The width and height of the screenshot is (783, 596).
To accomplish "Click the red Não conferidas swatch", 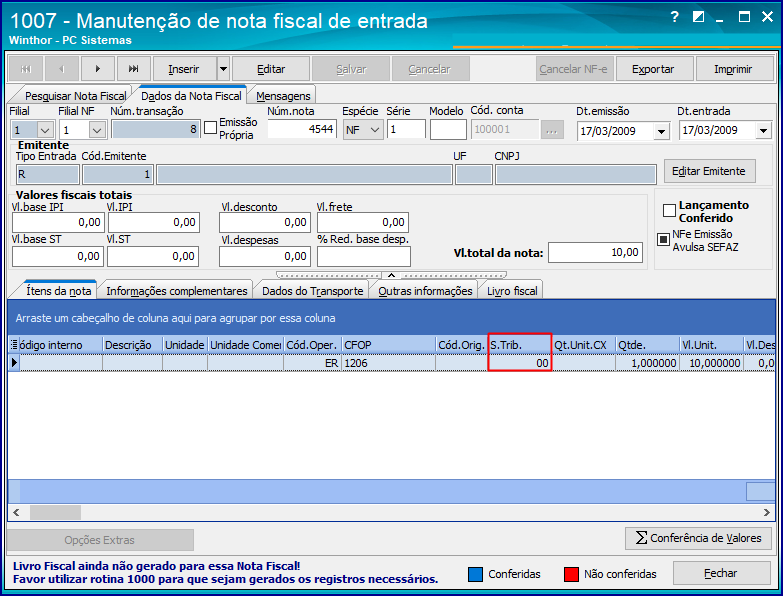I will pyautogui.click(x=571, y=574).
